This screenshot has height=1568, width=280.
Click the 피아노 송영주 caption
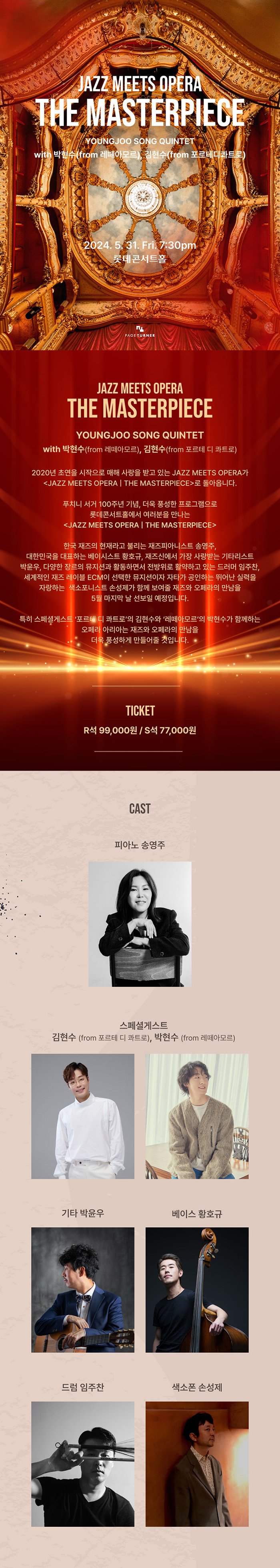(140, 844)
